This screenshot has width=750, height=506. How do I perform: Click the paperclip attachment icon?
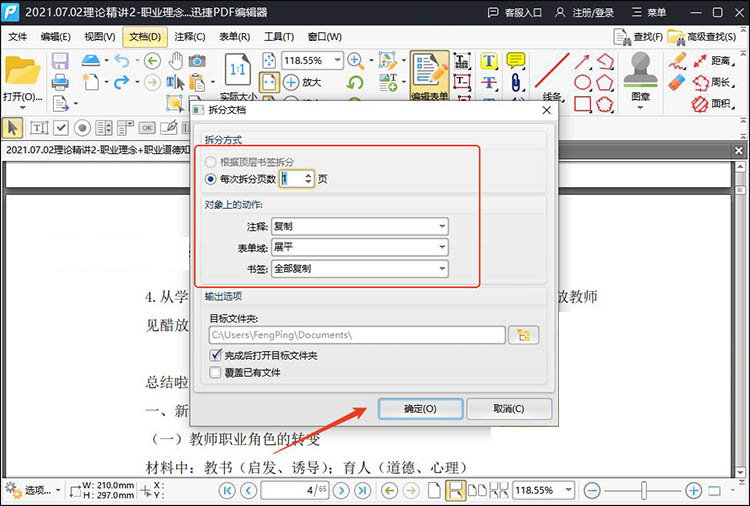(516, 82)
